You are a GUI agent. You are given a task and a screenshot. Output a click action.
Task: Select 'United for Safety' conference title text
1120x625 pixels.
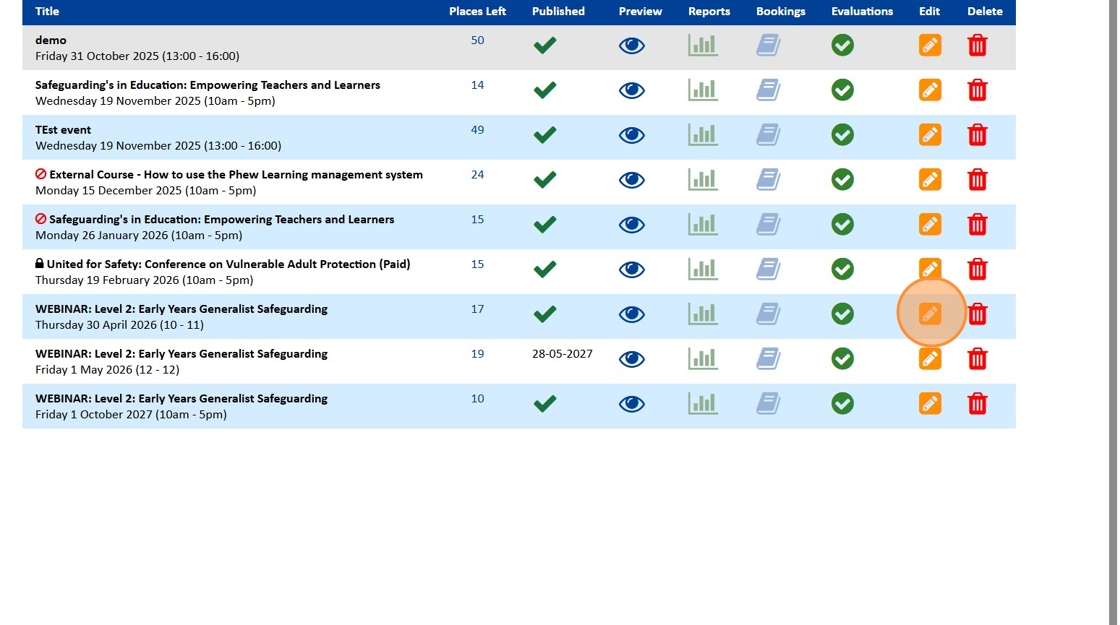point(229,264)
